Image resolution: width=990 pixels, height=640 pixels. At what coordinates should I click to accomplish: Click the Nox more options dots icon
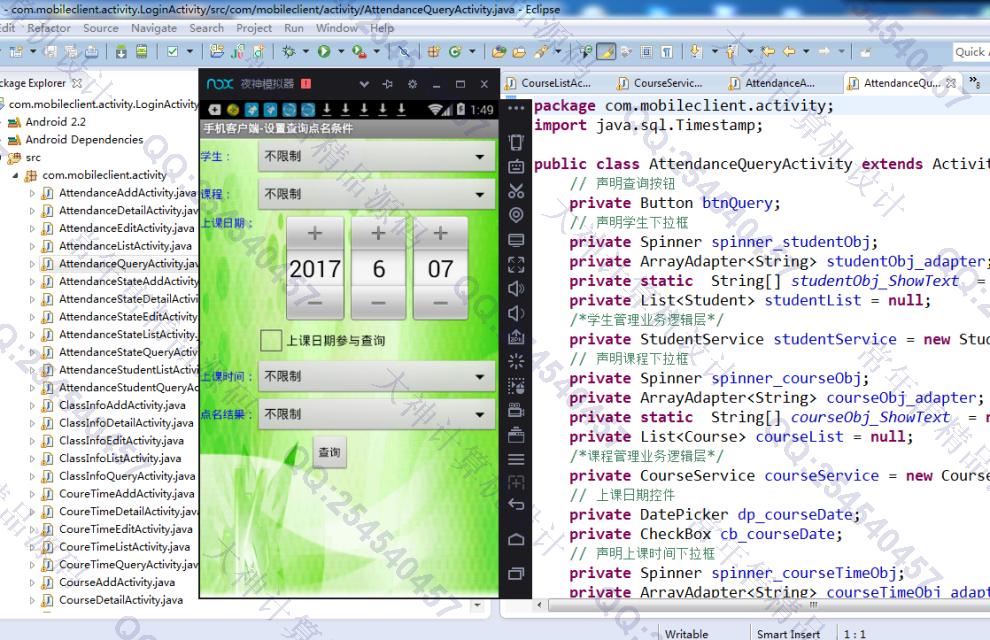coord(516,109)
